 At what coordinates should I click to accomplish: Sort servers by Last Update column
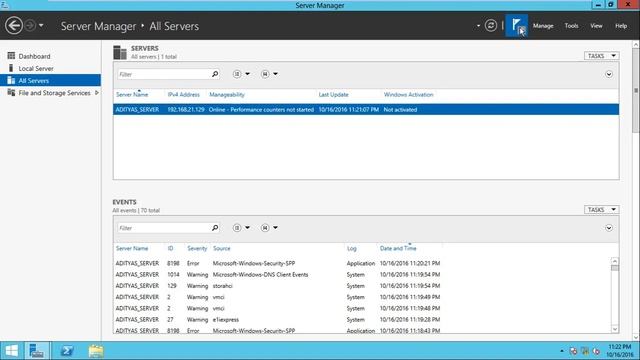(x=333, y=95)
